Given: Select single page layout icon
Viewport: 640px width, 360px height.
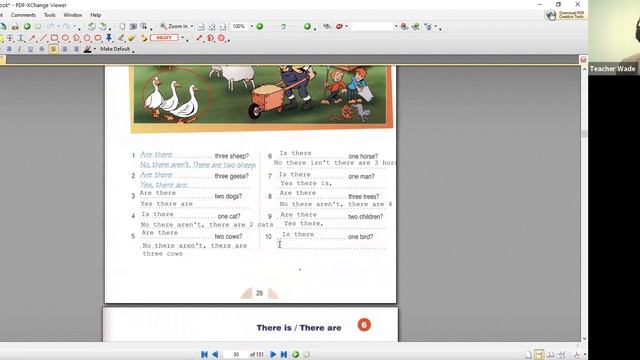Looking at the screenshot, I should tap(528, 355).
